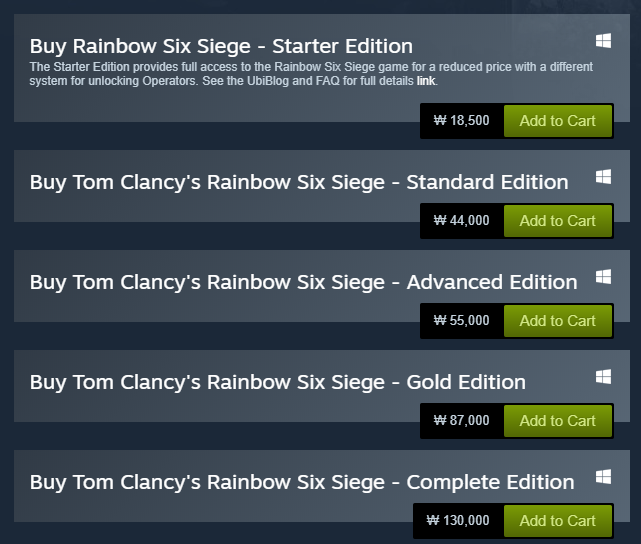Add Starter Edition to cart

point(558,121)
